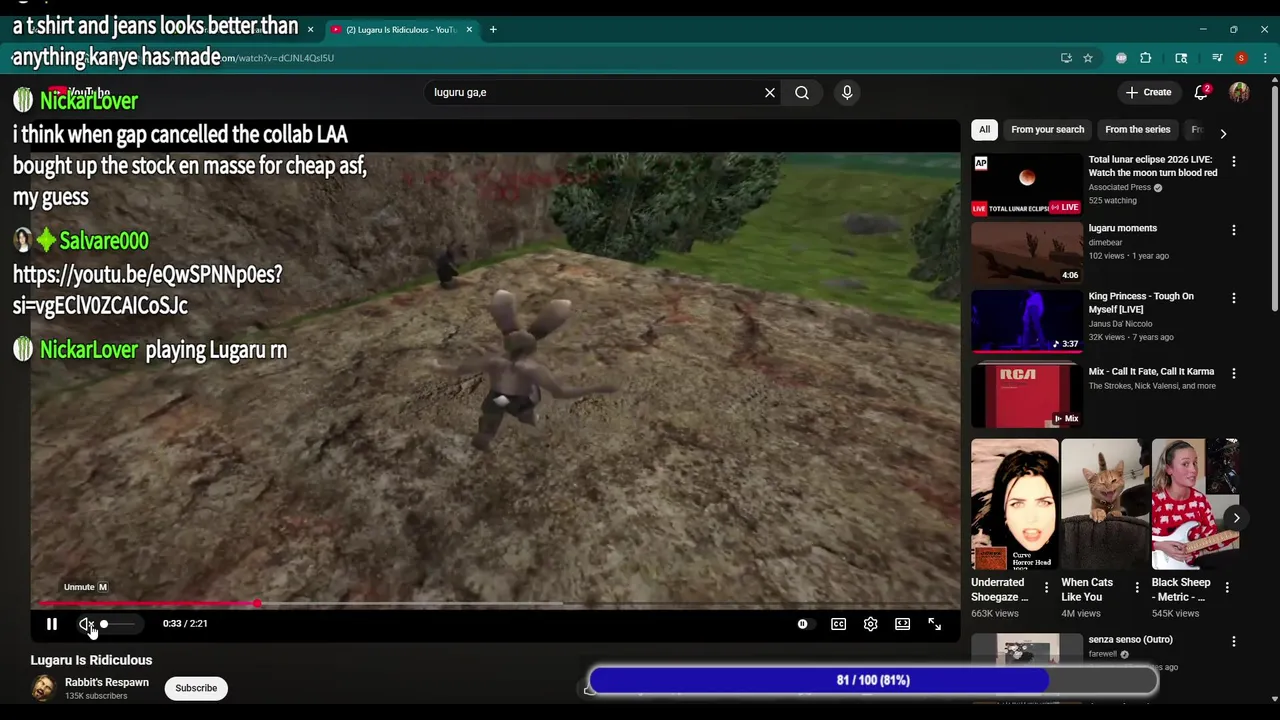
Task: Click the Salvare000 chat username
Action: pos(104,241)
